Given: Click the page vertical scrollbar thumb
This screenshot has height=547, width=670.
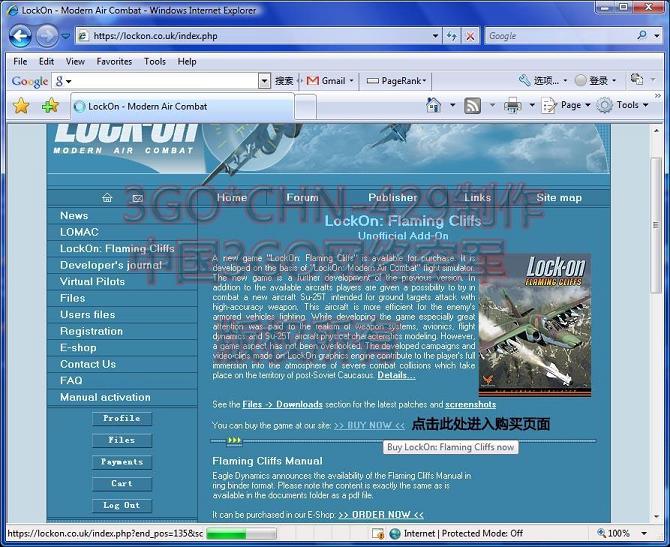Looking at the screenshot, I should tap(656, 225).
